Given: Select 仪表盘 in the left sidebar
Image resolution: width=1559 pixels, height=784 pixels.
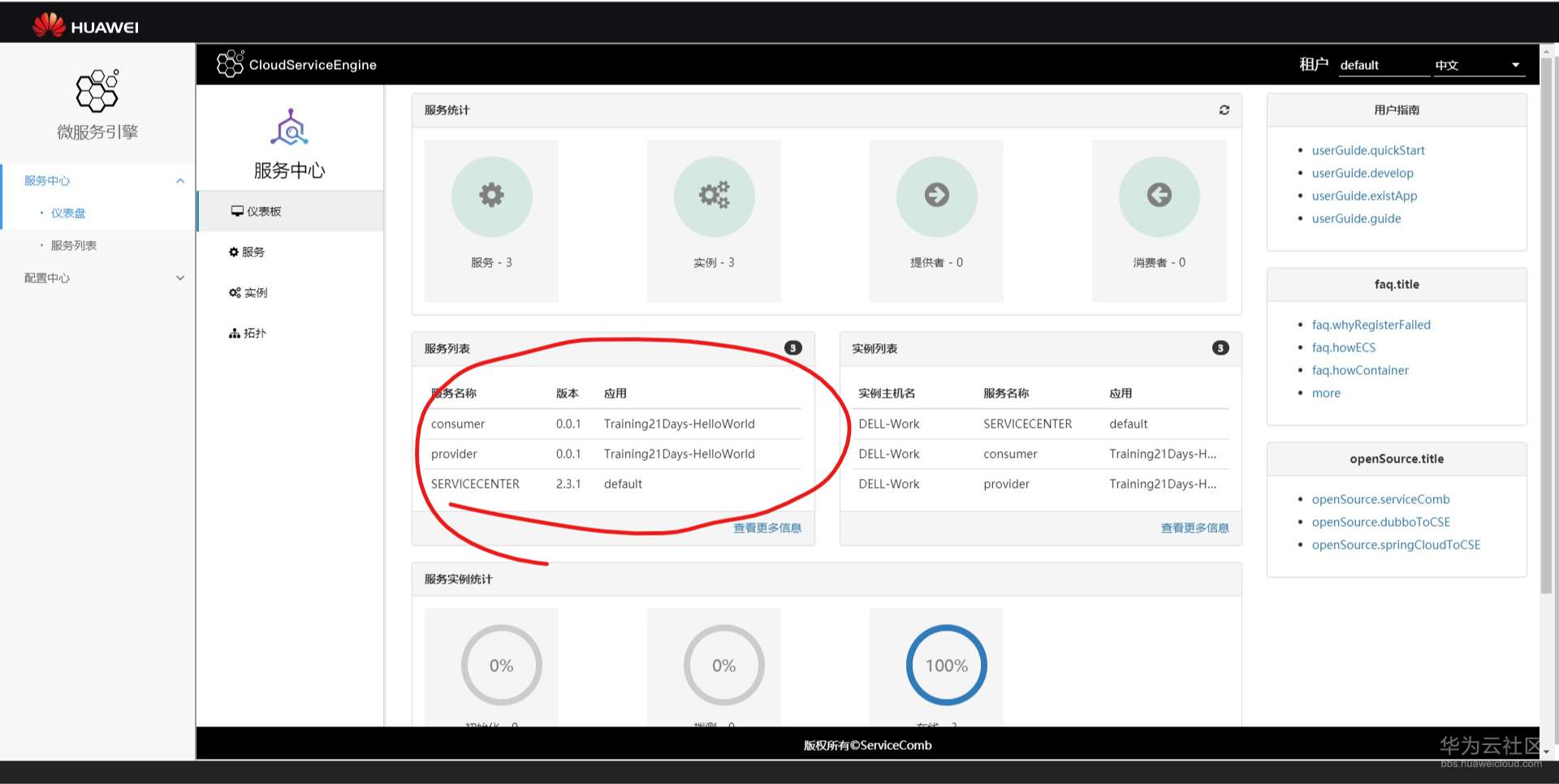Looking at the screenshot, I should (x=68, y=213).
